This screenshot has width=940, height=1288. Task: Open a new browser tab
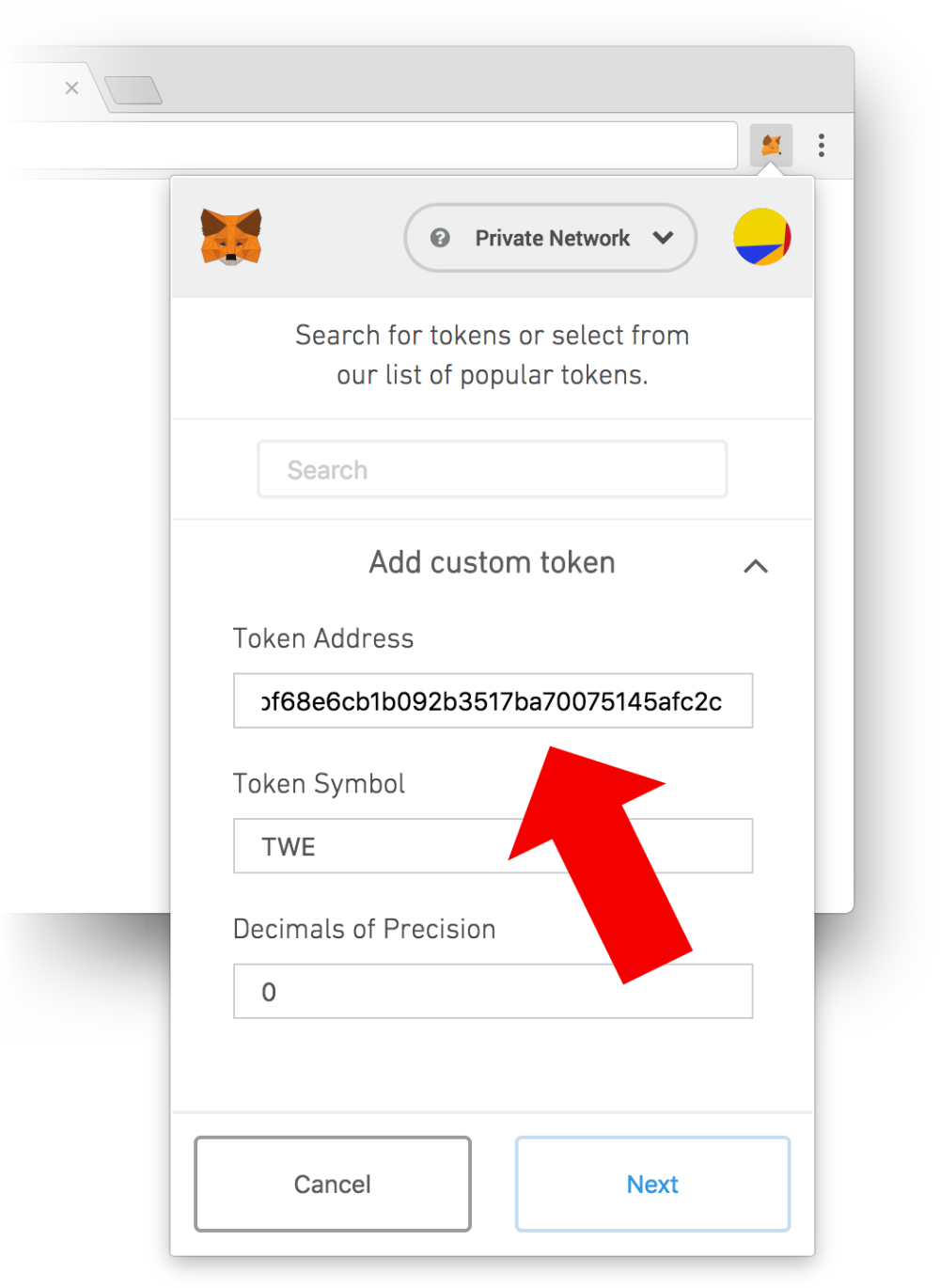pyautogui.click(x=133, y=90)
